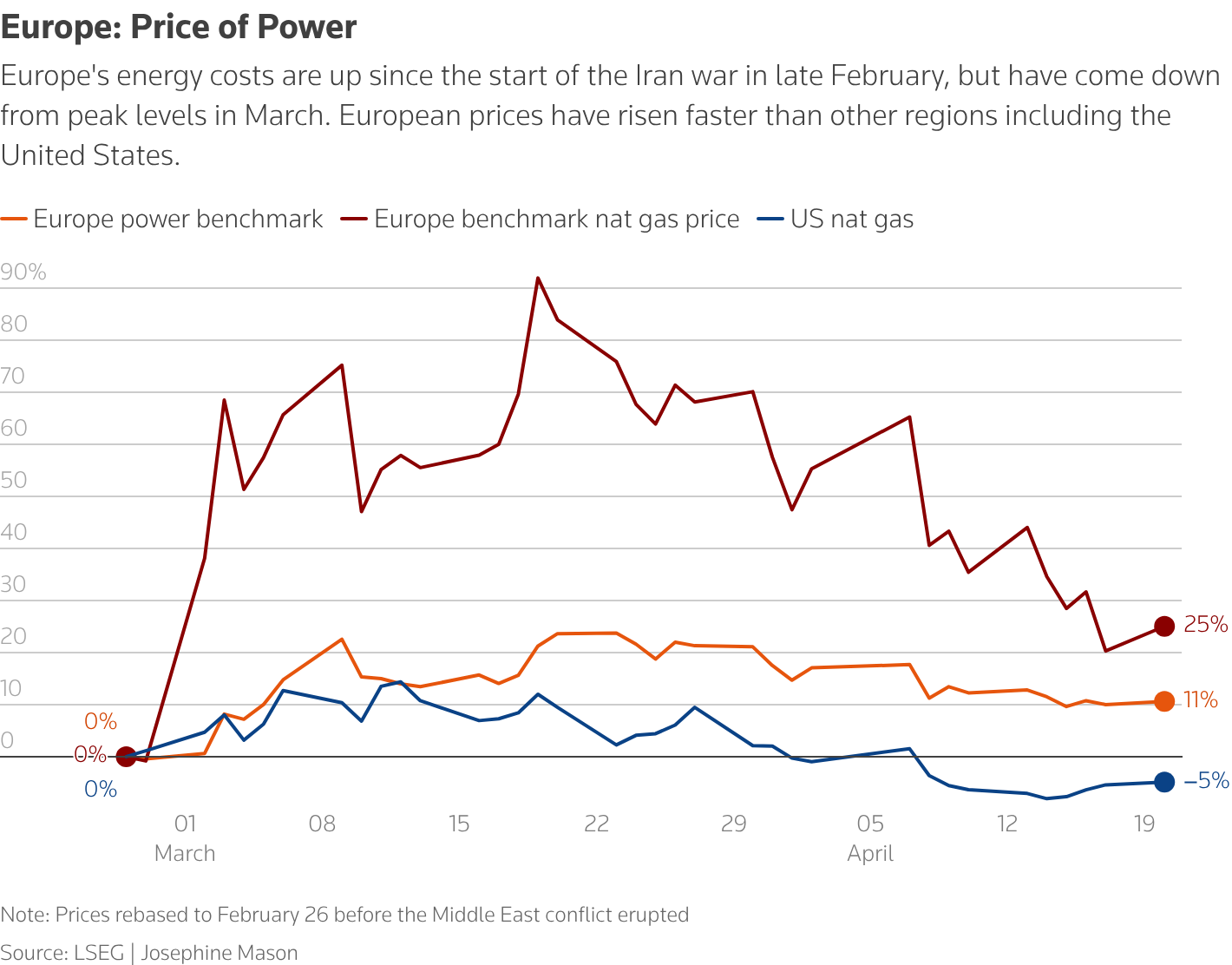
Task: Click the 01 March axis label
Action: (185, 837)
